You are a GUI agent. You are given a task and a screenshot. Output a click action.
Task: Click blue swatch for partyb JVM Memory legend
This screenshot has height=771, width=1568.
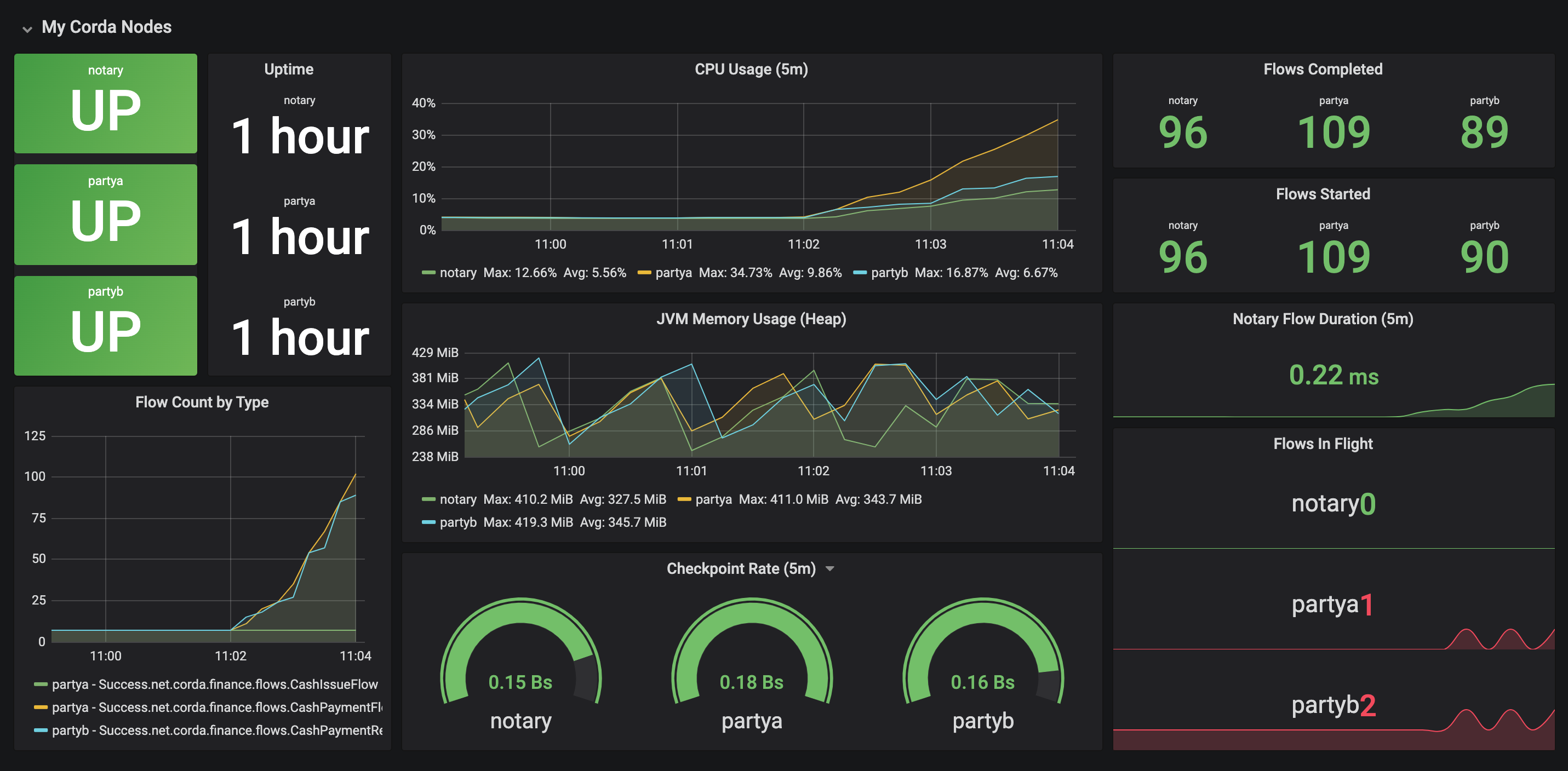coord(428,522)
